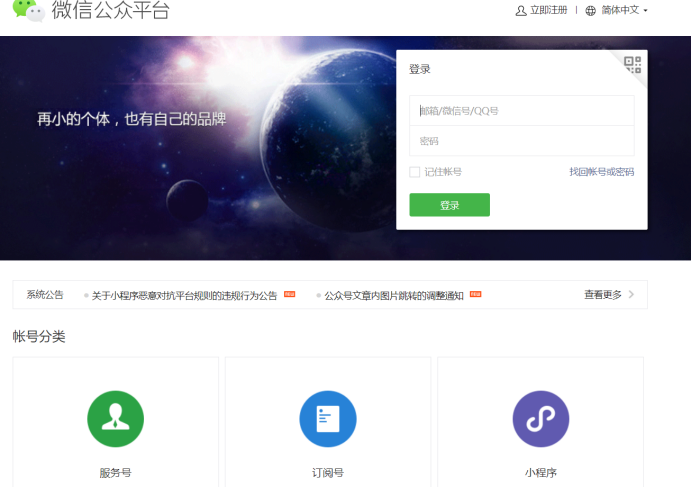691x487 pixels.
Task: Open 公众号文章内图片跳转的调整通知 announcement
Action: point(393,296)
